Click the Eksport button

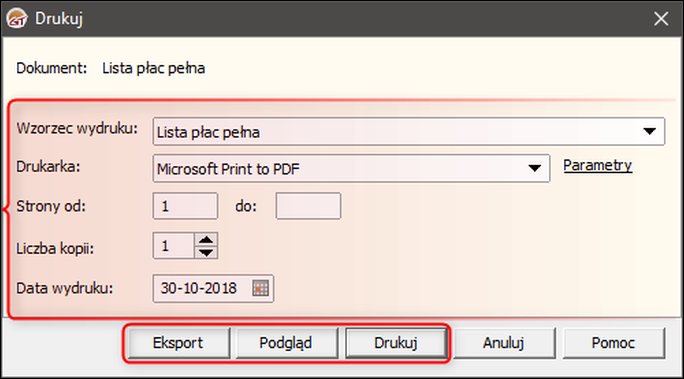(178, 343)
